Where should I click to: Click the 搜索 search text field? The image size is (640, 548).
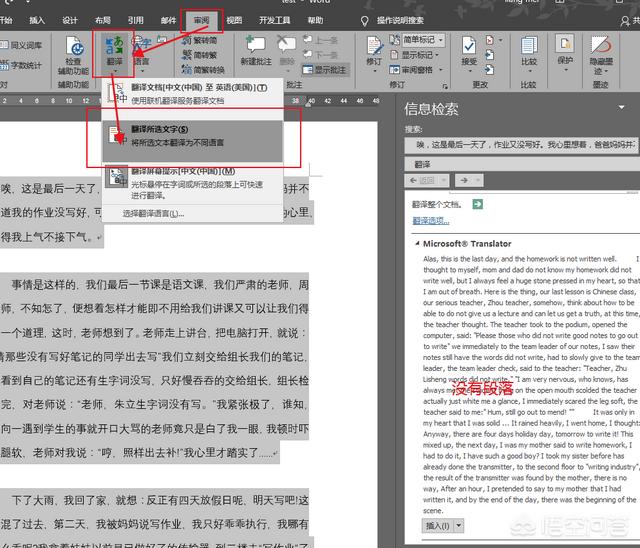coord(520,145)
